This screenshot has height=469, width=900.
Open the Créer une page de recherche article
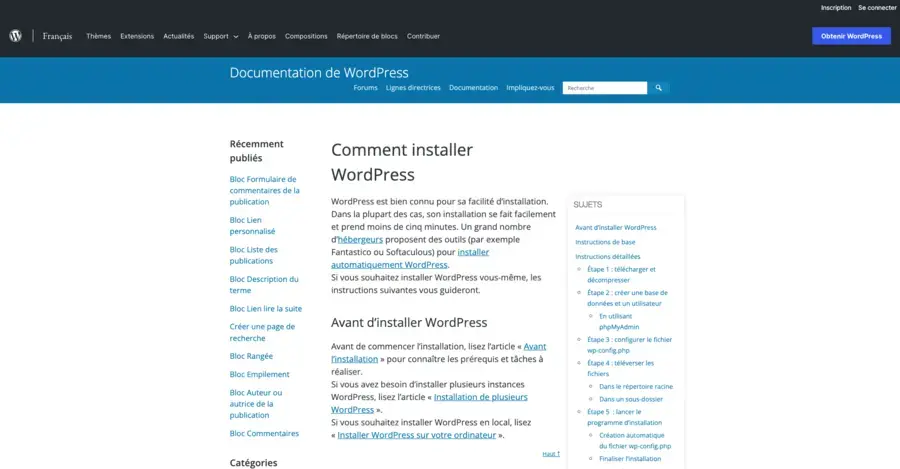point(262,332)
